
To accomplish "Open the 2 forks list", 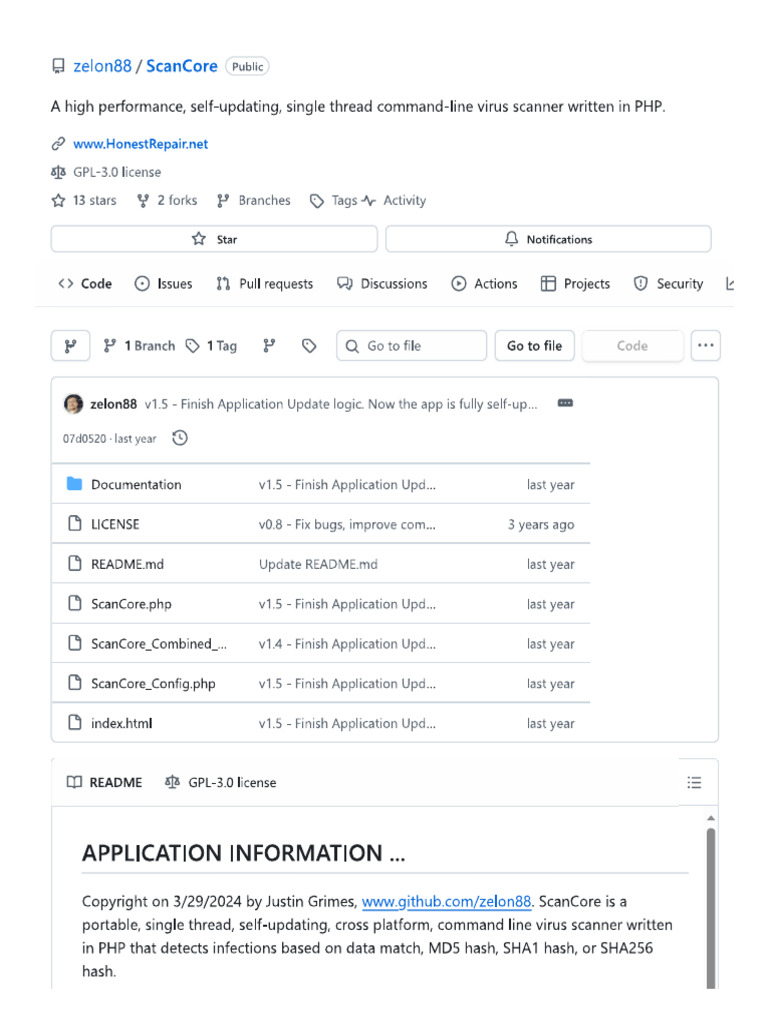I will (167, 200).
